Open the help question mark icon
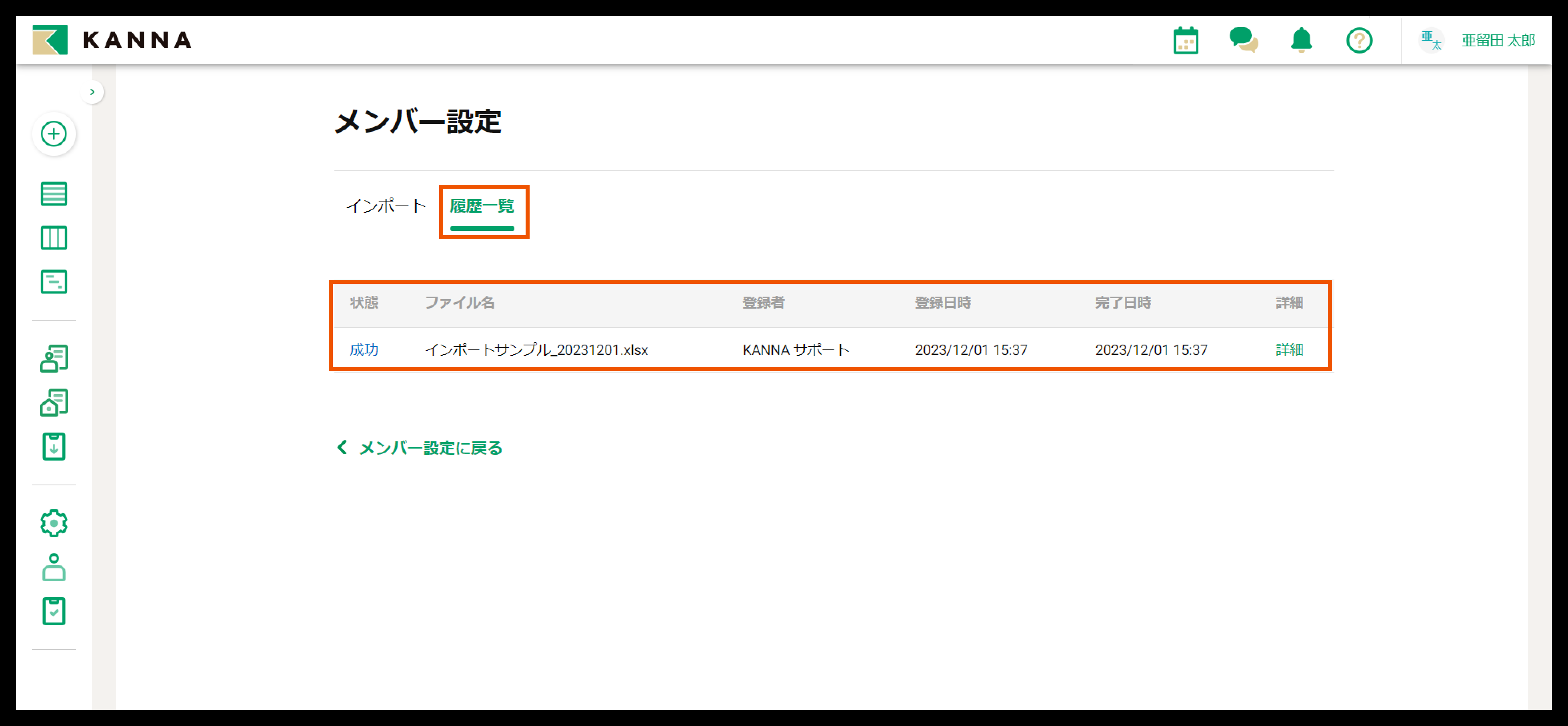Screen dimensions: 1568x726 click(1359, 41)
